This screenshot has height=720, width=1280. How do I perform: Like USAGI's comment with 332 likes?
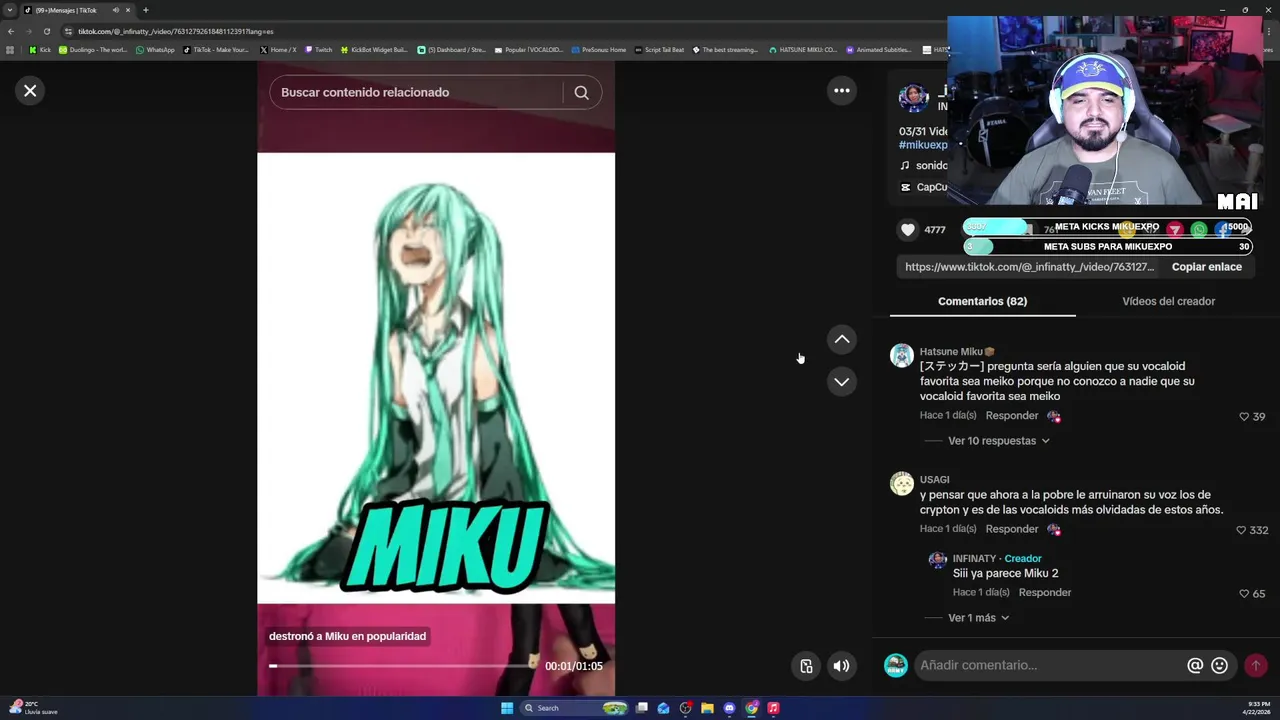(1241, 531)
